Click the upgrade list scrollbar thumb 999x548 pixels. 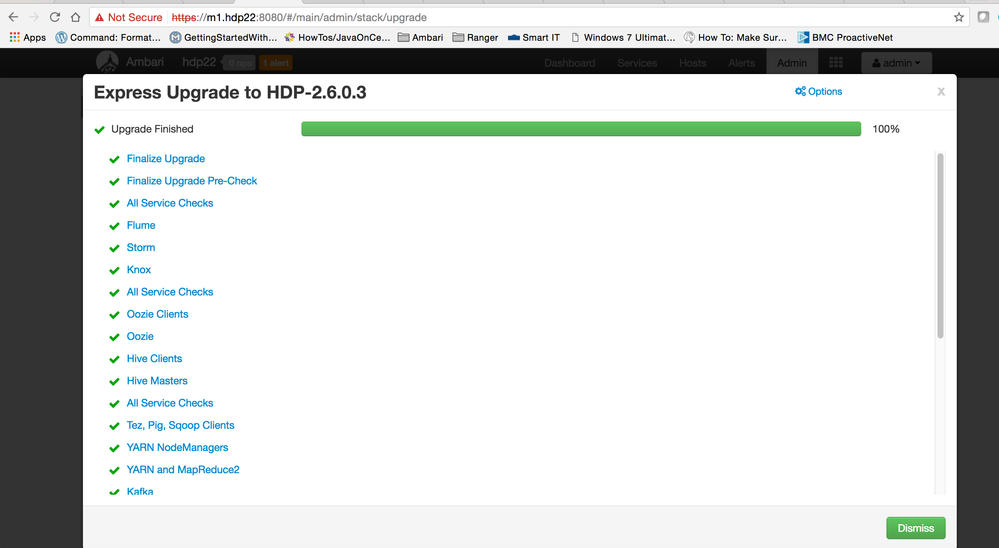pyautogui.click(x=940, y=246)
